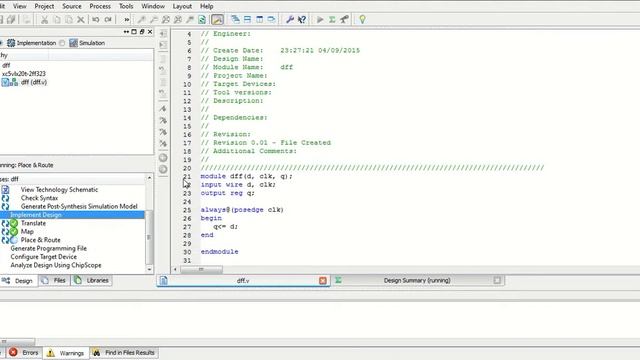This screenshot has height=360, width=640.
Task: Open the Project menu
Action: [44, 6]
